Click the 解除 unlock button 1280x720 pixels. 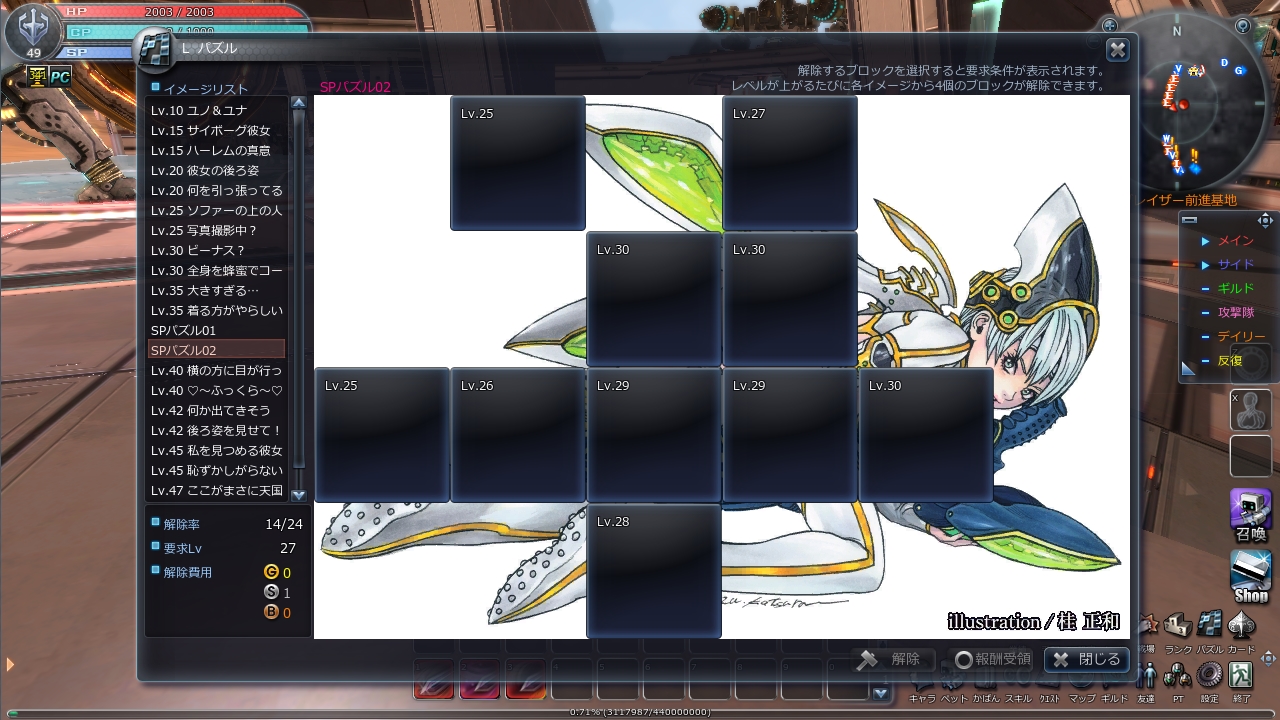point(892,660)
